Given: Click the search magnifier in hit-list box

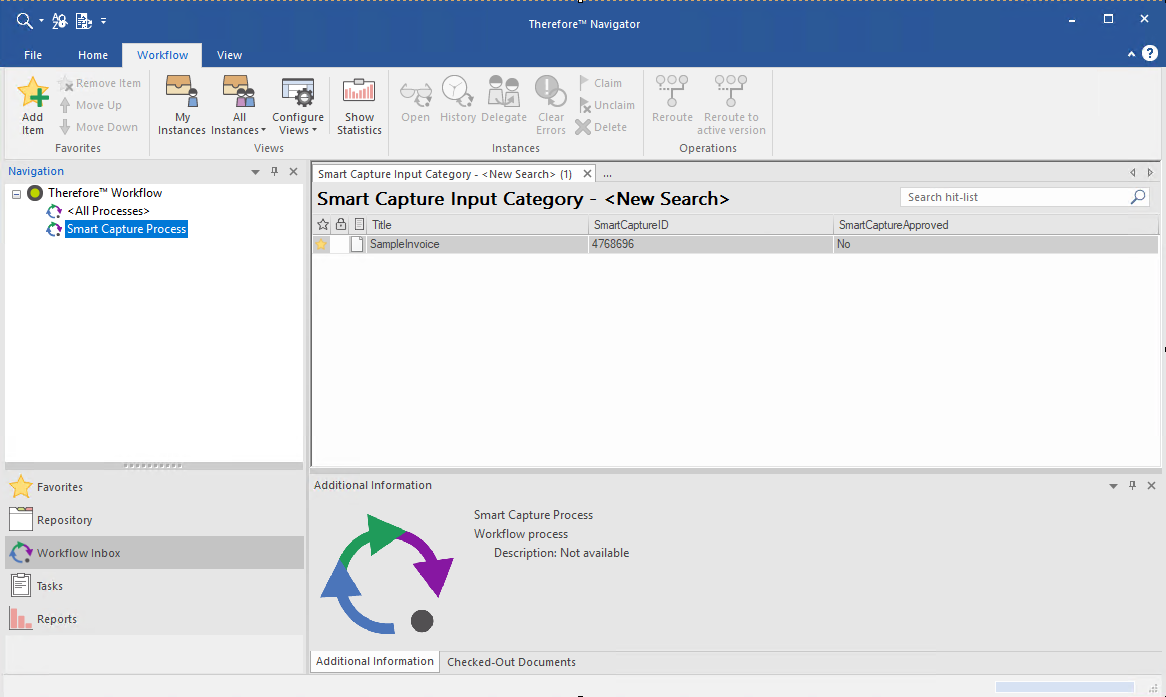Looking at the screenshot, I should click(x=1138, y=197).
